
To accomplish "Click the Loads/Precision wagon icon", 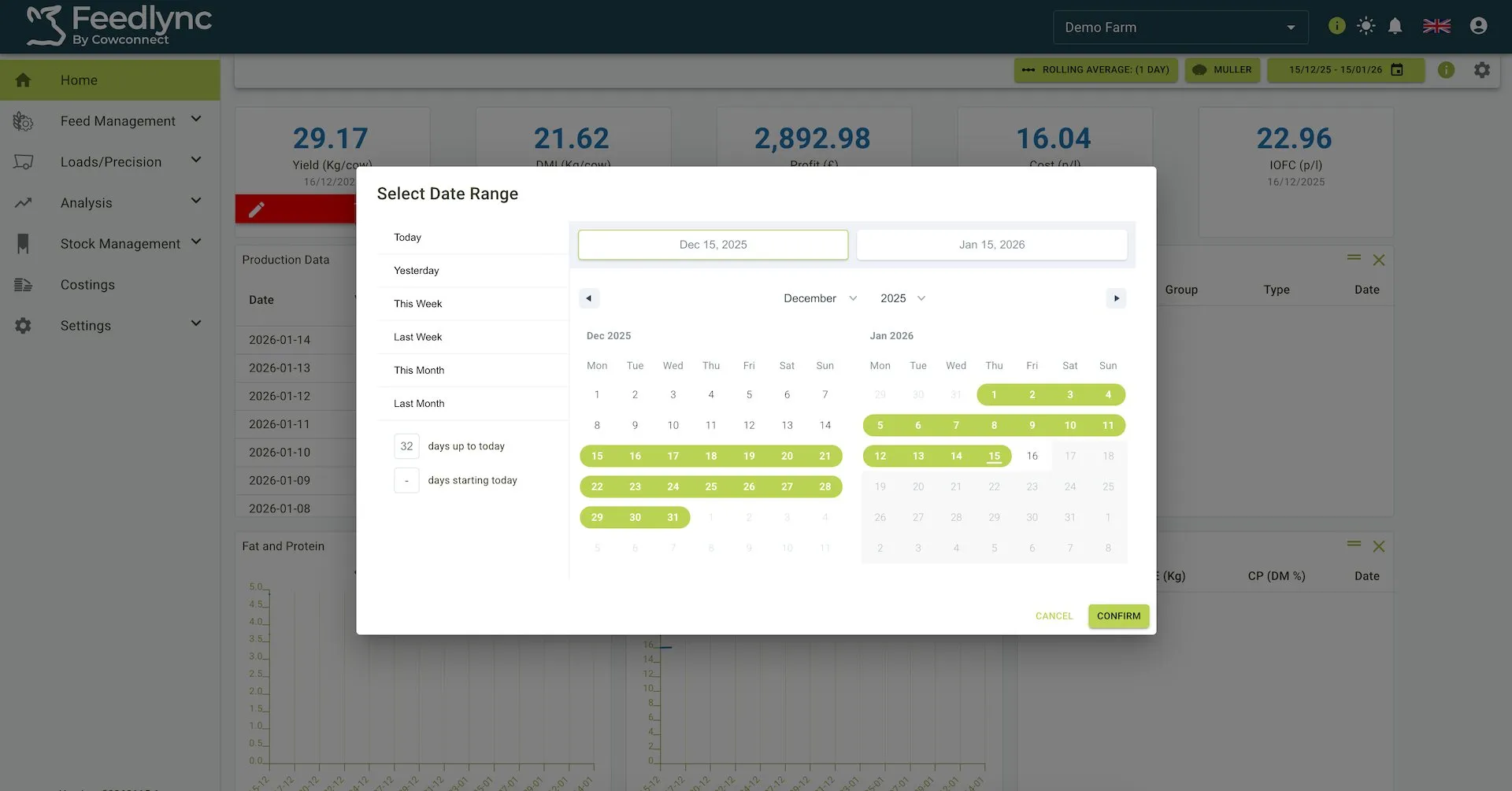I will pyautogui.click(x=24, y=162).
